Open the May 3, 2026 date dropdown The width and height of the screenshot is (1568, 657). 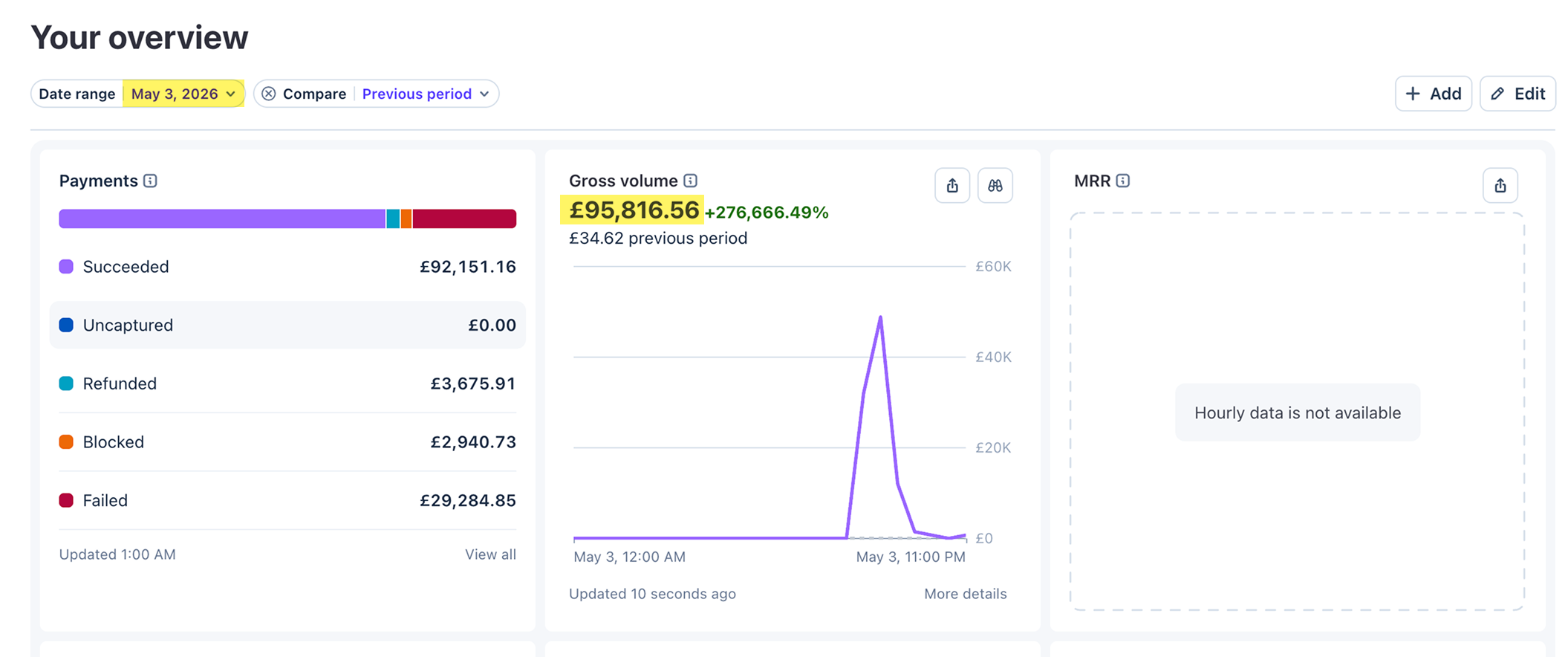pos(183,94)
